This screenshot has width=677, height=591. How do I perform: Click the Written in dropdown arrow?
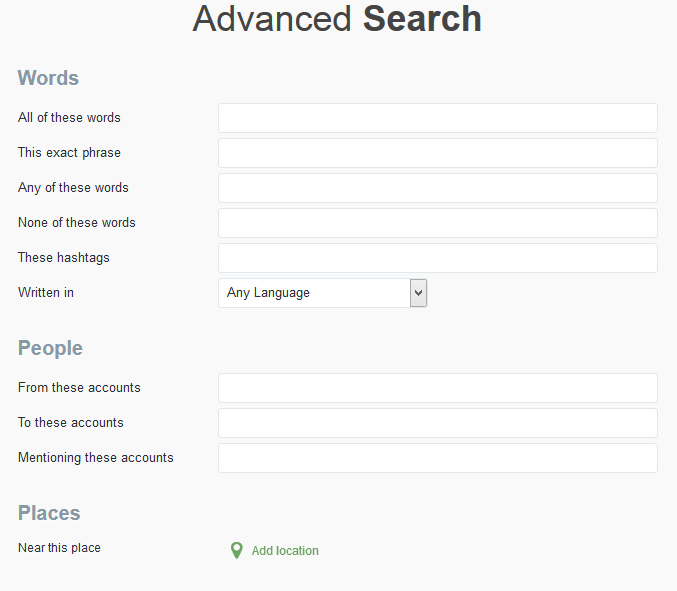click(x=419, y=293)
